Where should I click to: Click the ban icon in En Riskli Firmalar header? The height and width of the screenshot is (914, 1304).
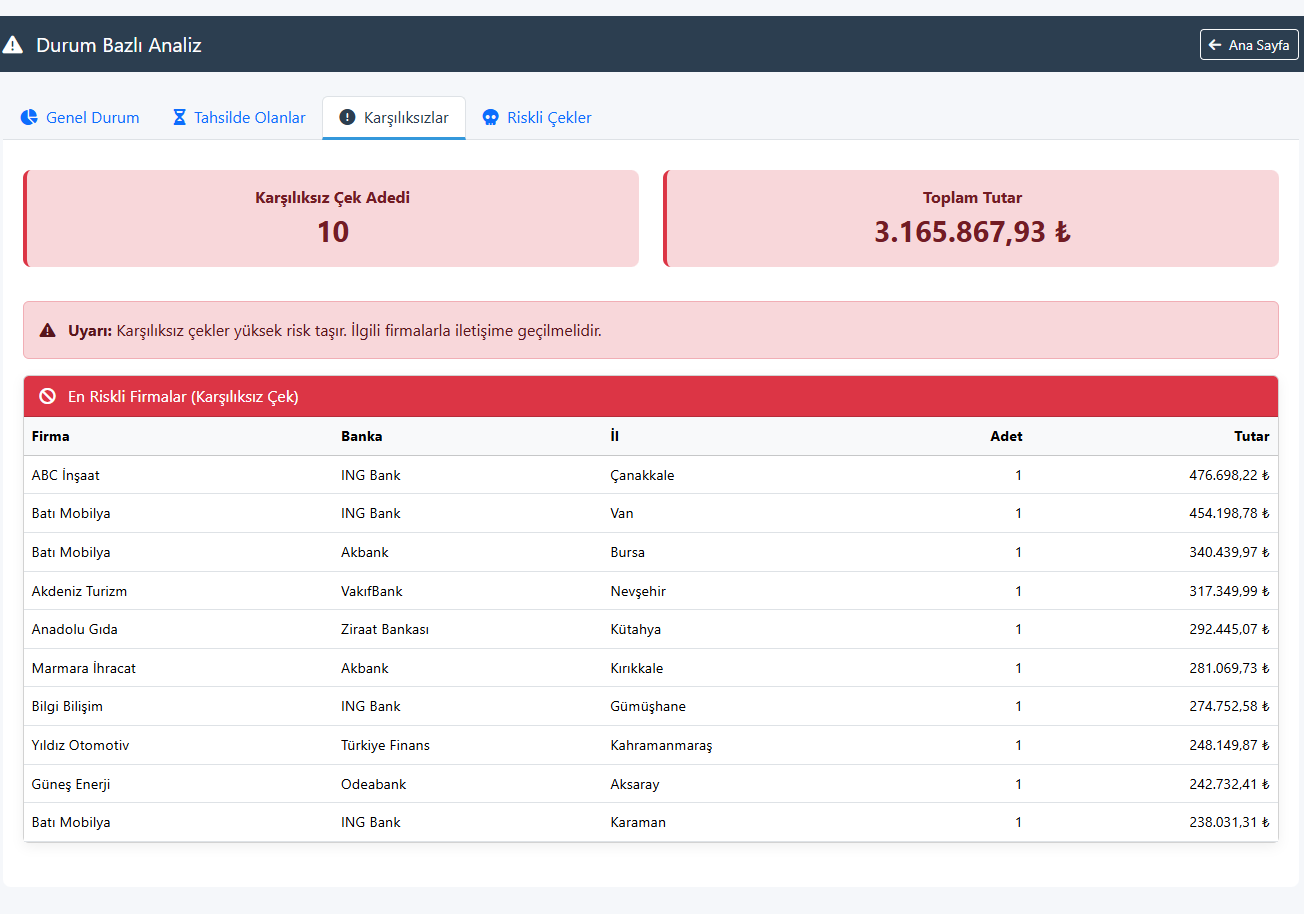[x=47, y=397]
